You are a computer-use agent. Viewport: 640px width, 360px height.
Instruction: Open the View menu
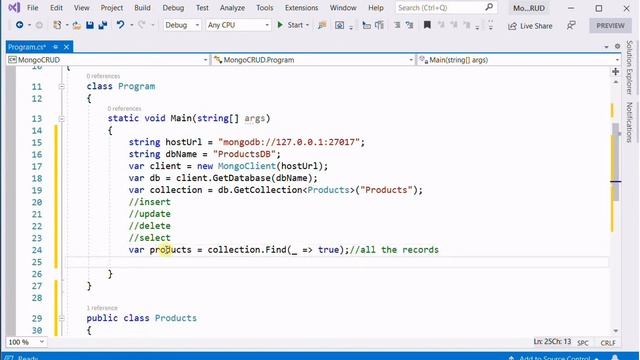82,8
